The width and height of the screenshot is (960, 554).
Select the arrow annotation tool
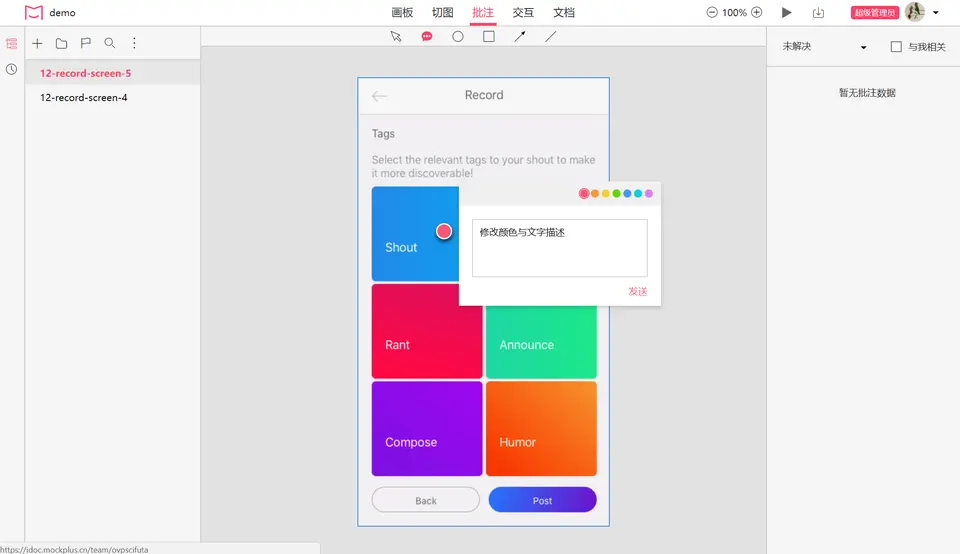(x=520, y=37)
